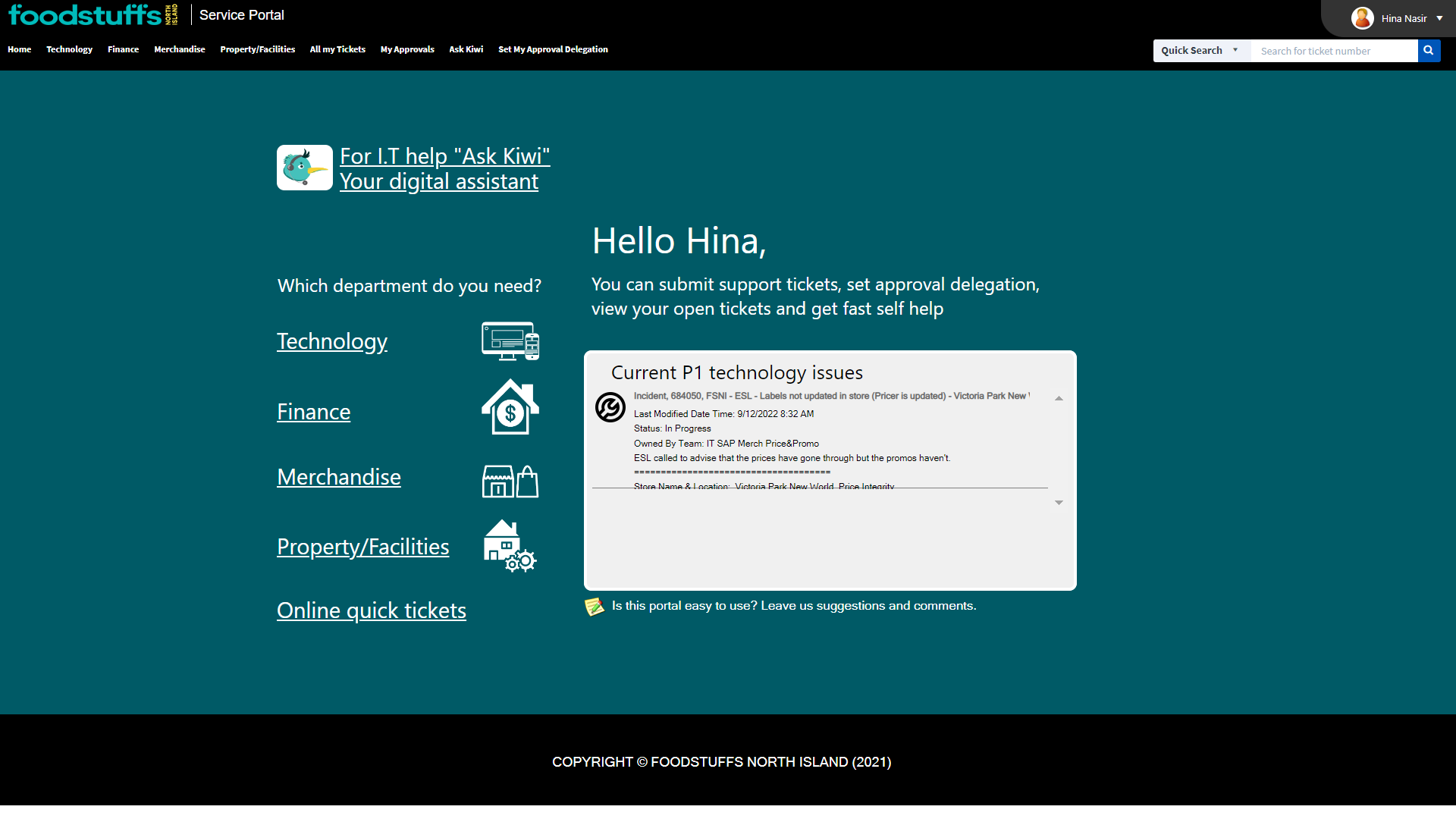Open the Quick Search dropdown
The height and width of the screenshot is (819, 1456).
pos(1202,51)
